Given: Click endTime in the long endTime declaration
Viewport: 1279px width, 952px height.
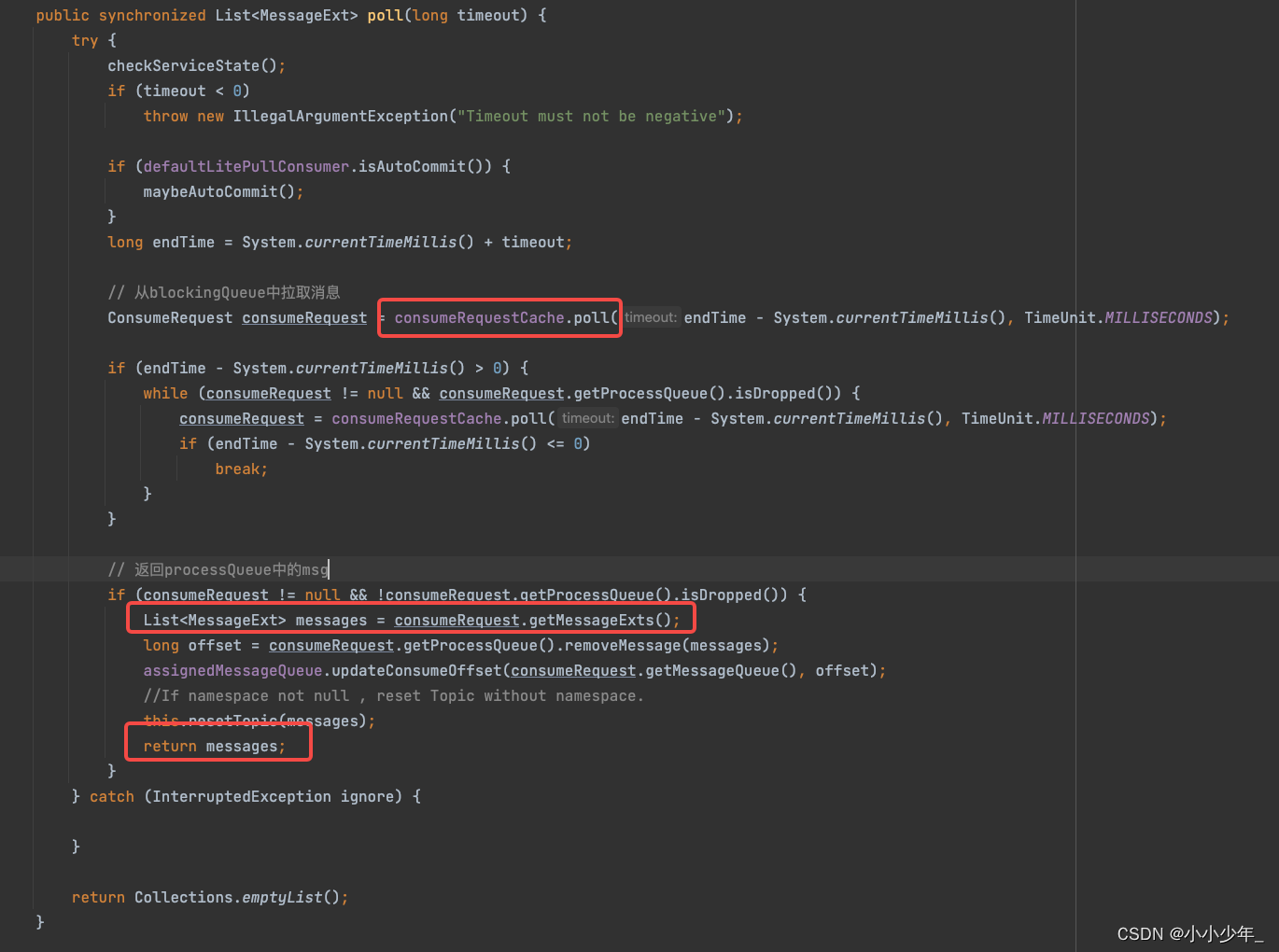Looking at the screenshot, I should 184,243.
